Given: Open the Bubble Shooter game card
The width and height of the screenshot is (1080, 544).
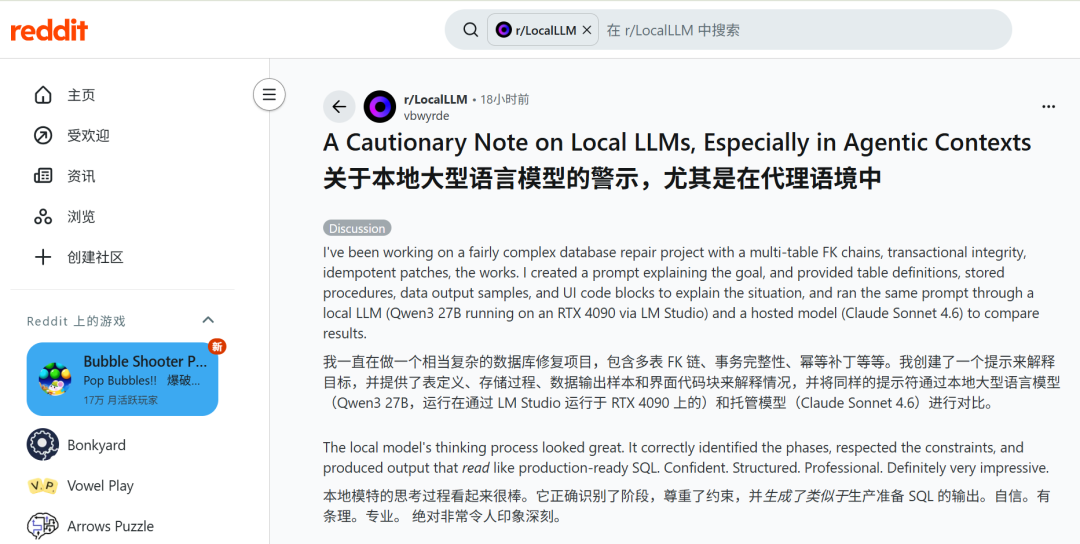Looking at the screenshot, I should tap(123, 379).
